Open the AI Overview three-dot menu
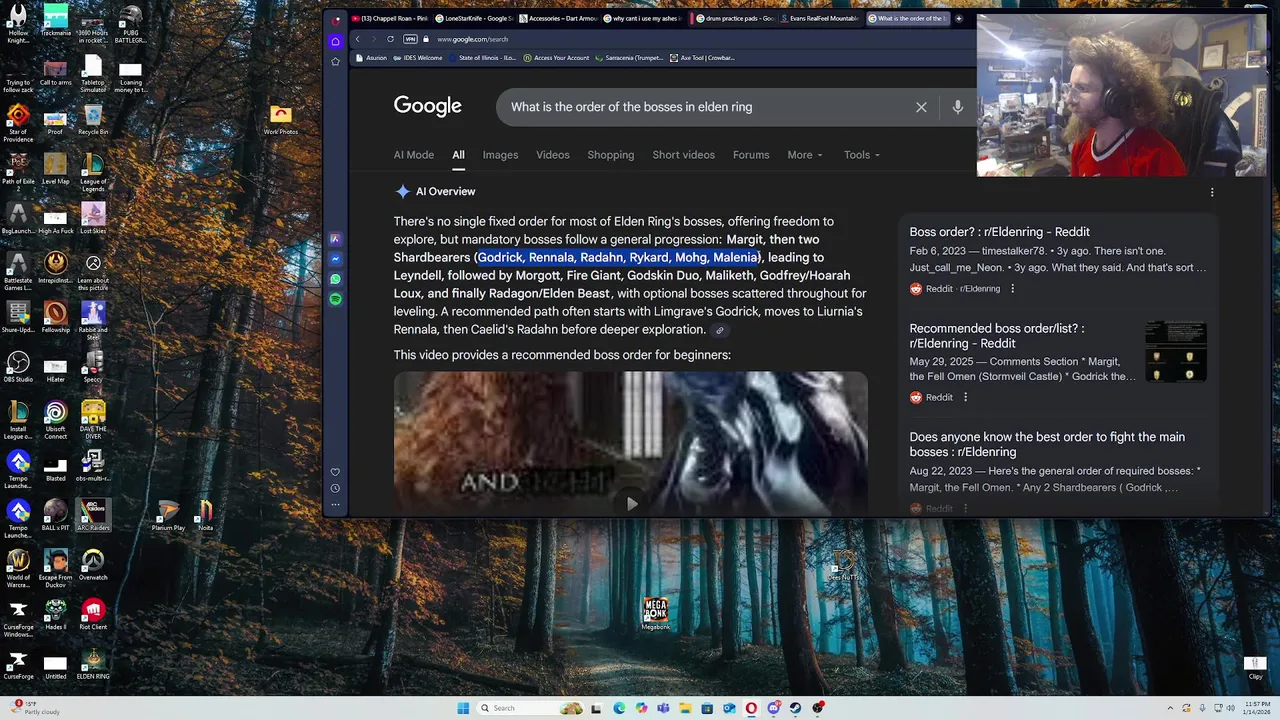1280x720 pixels. pos(1212,192)
